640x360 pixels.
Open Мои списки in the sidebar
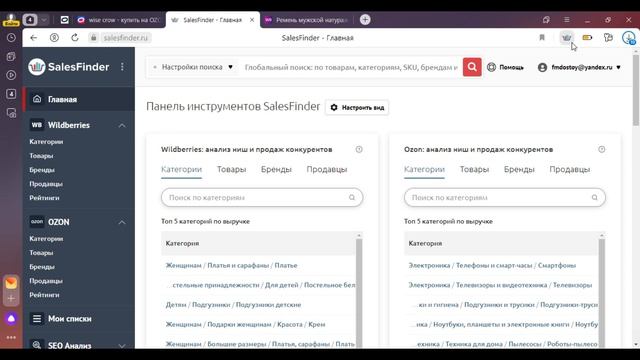click(69, 318)
